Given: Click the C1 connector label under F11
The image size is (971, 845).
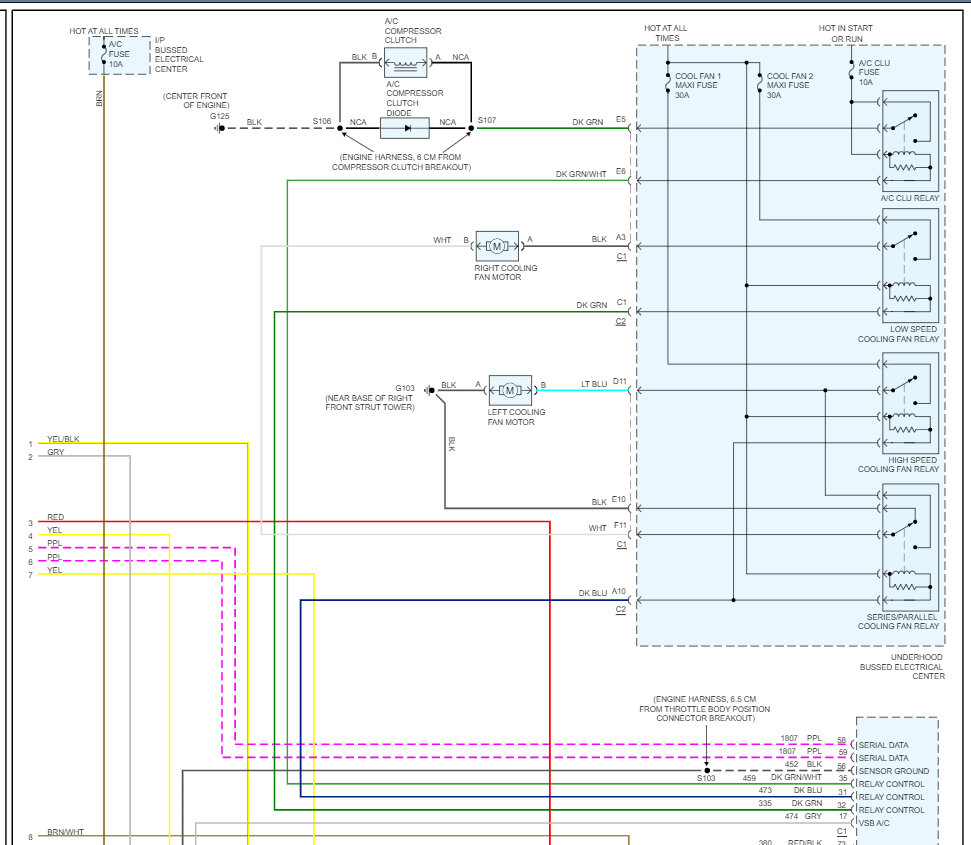Looking at the screenshot, I should tap(622, 545).
